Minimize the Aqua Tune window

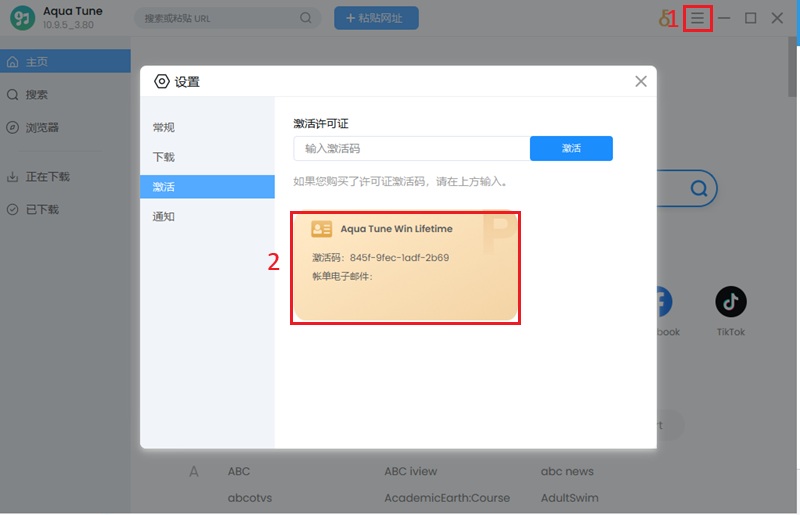point(724,18)
